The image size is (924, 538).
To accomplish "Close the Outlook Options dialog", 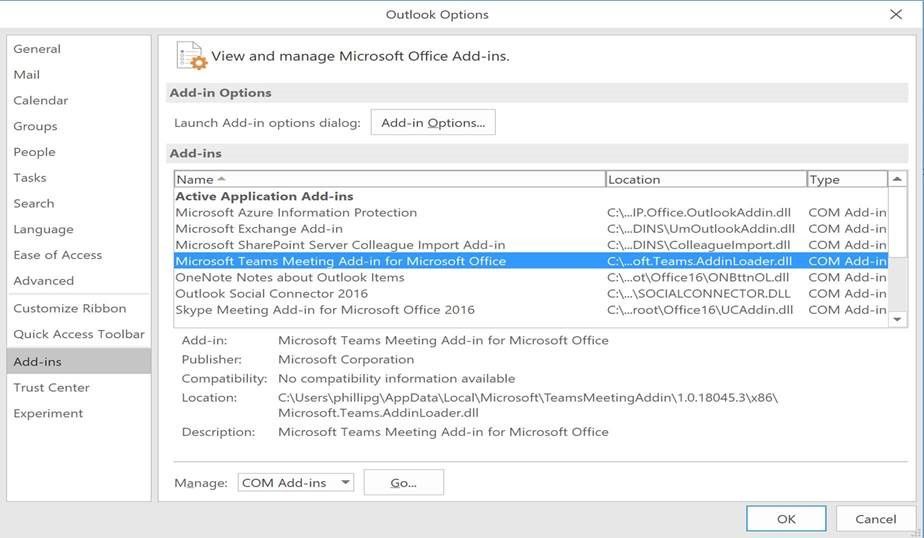I will (x=895, y=14).
